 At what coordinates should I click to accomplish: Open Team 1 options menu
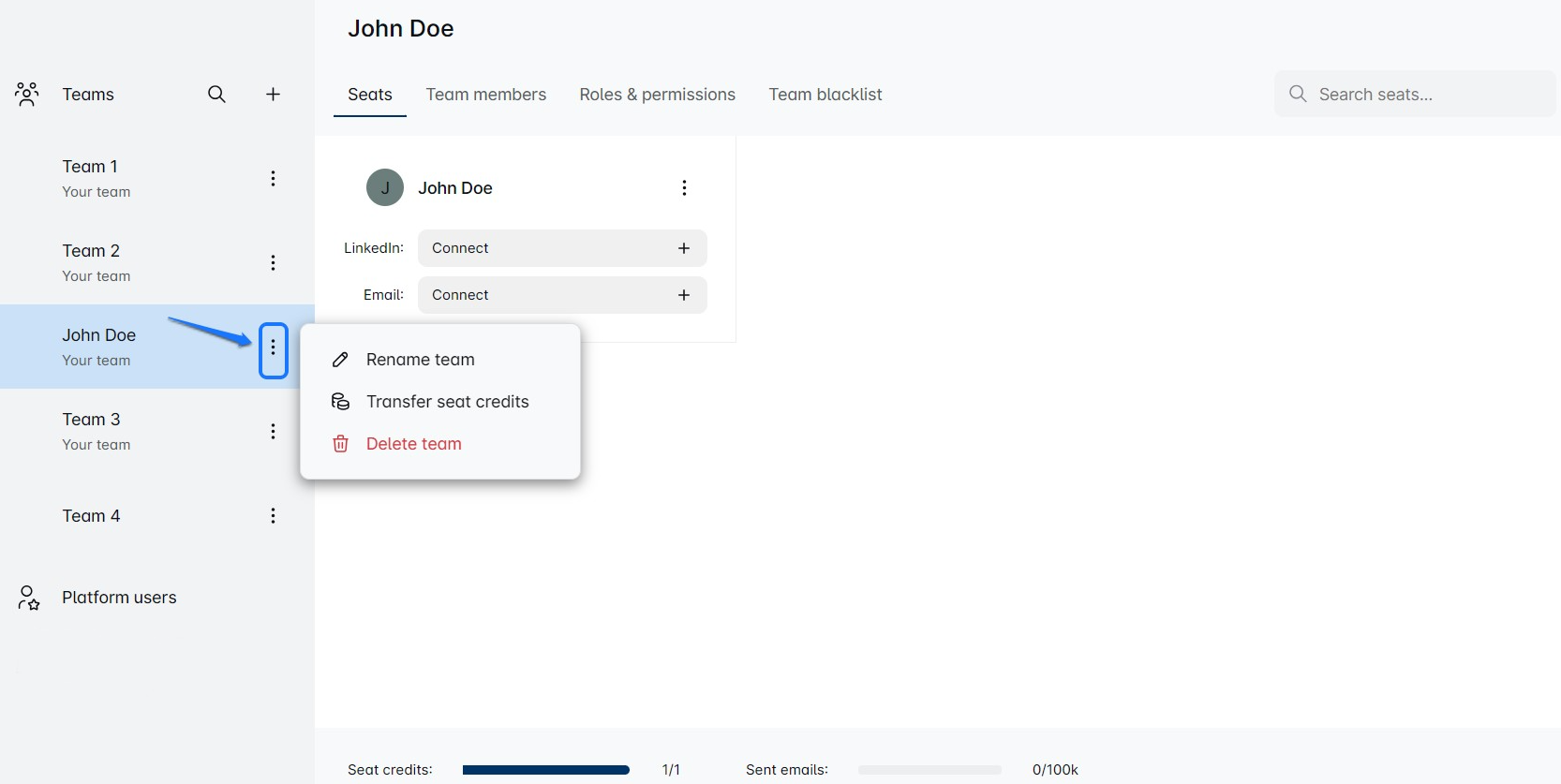pos(273,179)
